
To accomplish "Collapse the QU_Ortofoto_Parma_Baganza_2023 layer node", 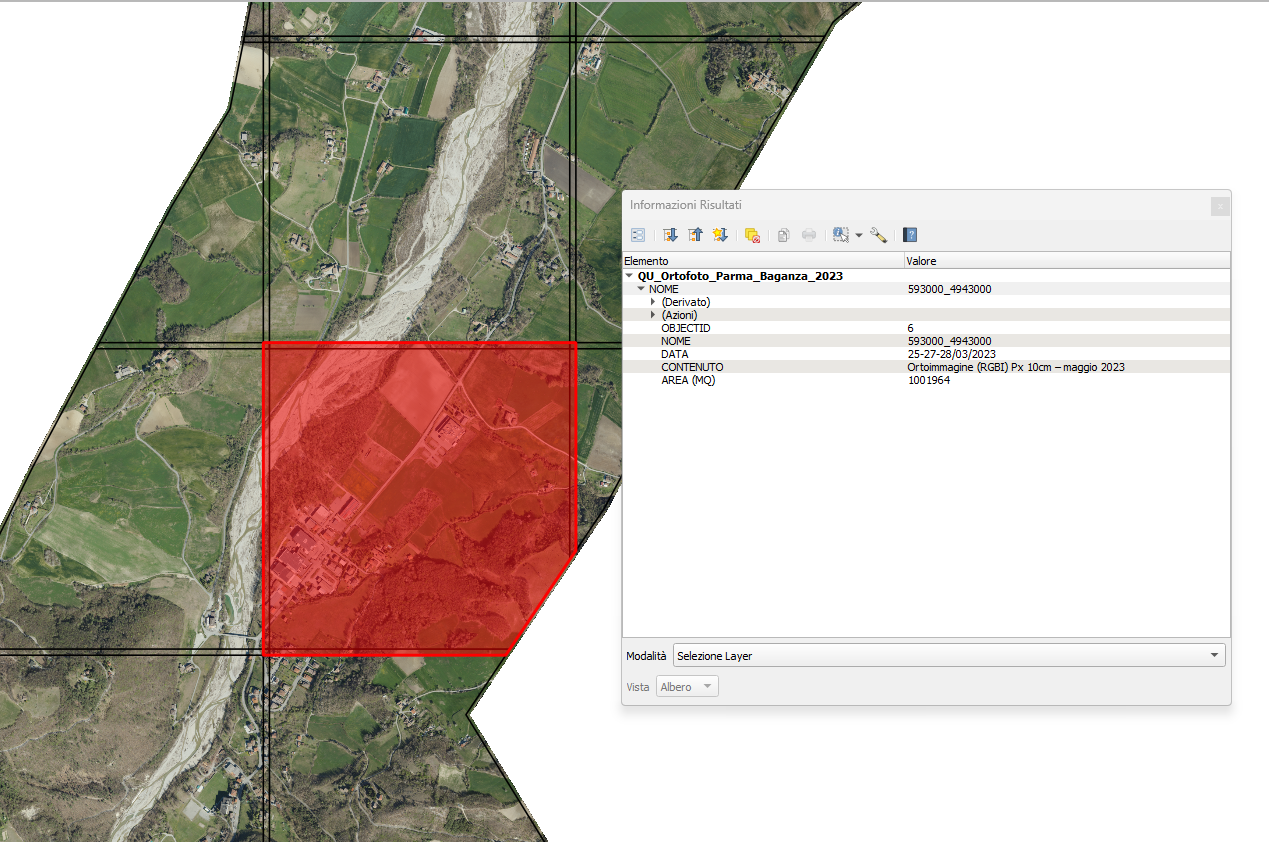I will click(x=629, y=276).
